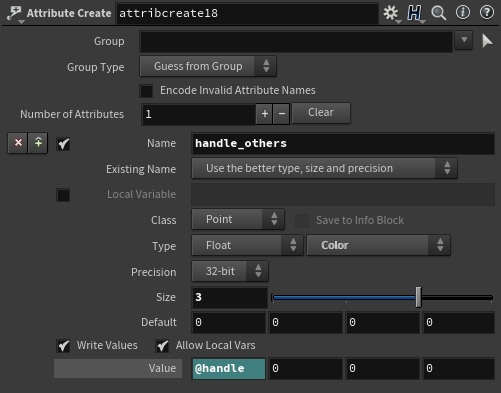Click the first Default value field
The height and width of the screenshot is (393, 501).
point(229,323)
